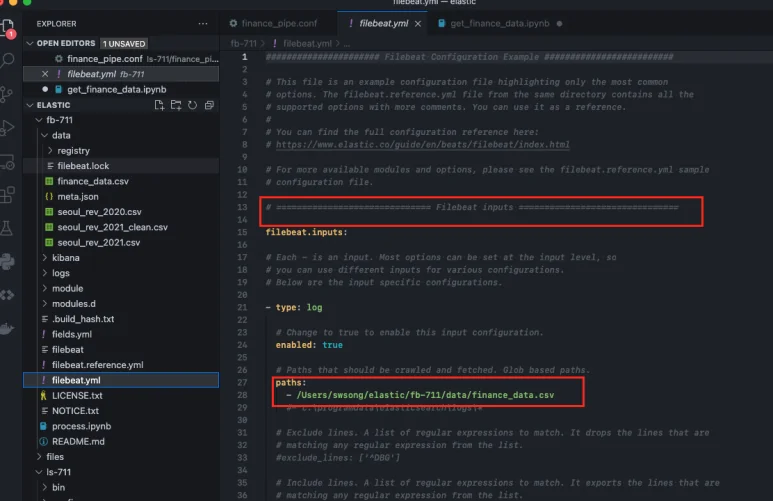The width and height of the screenshot is (773, 501).
Task: Open the Run and Debug view
Action: point(9,127)
